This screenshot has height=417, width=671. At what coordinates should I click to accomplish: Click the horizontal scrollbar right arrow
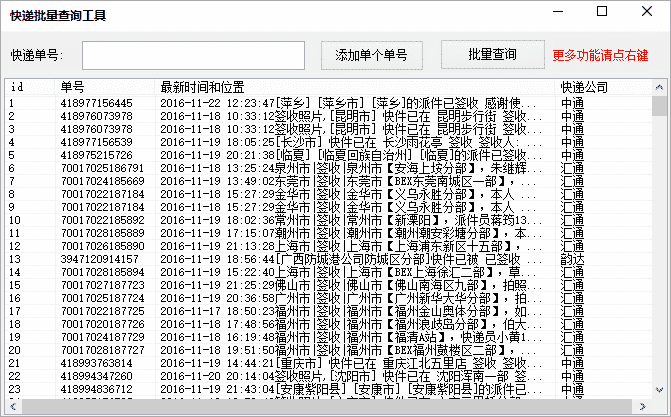point(645,407)
